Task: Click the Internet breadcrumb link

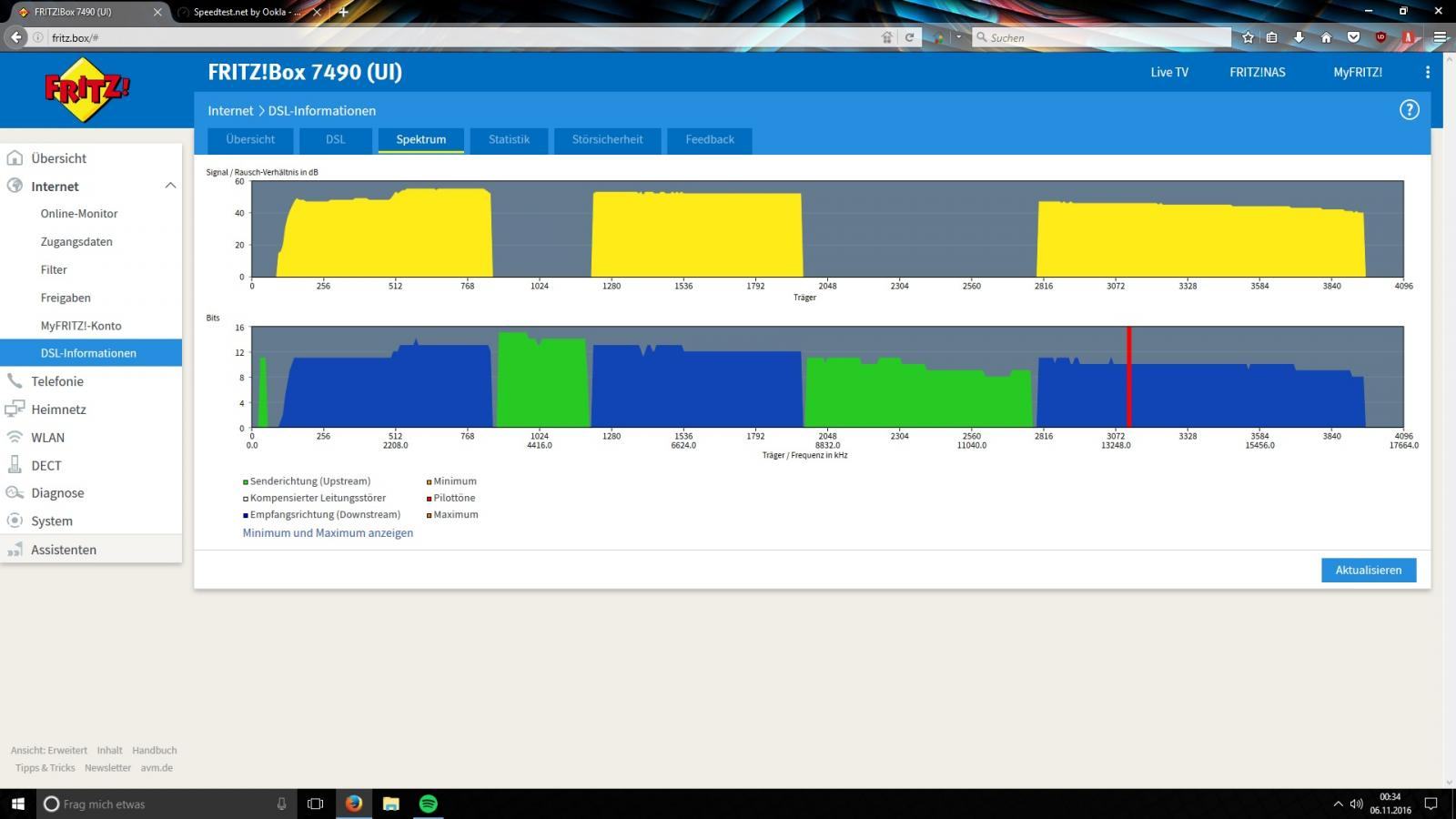Action: pyautogui.click(x=230, y=111)
